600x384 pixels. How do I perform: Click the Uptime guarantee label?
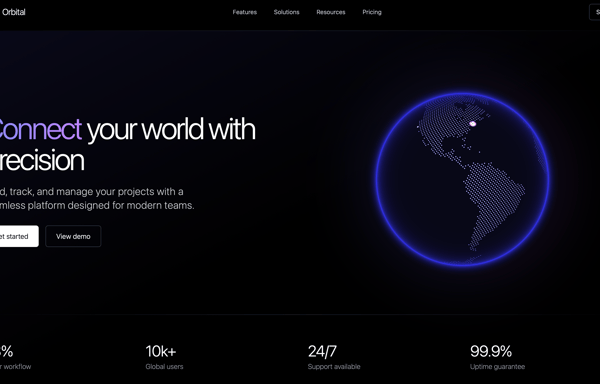pos(497,366)
